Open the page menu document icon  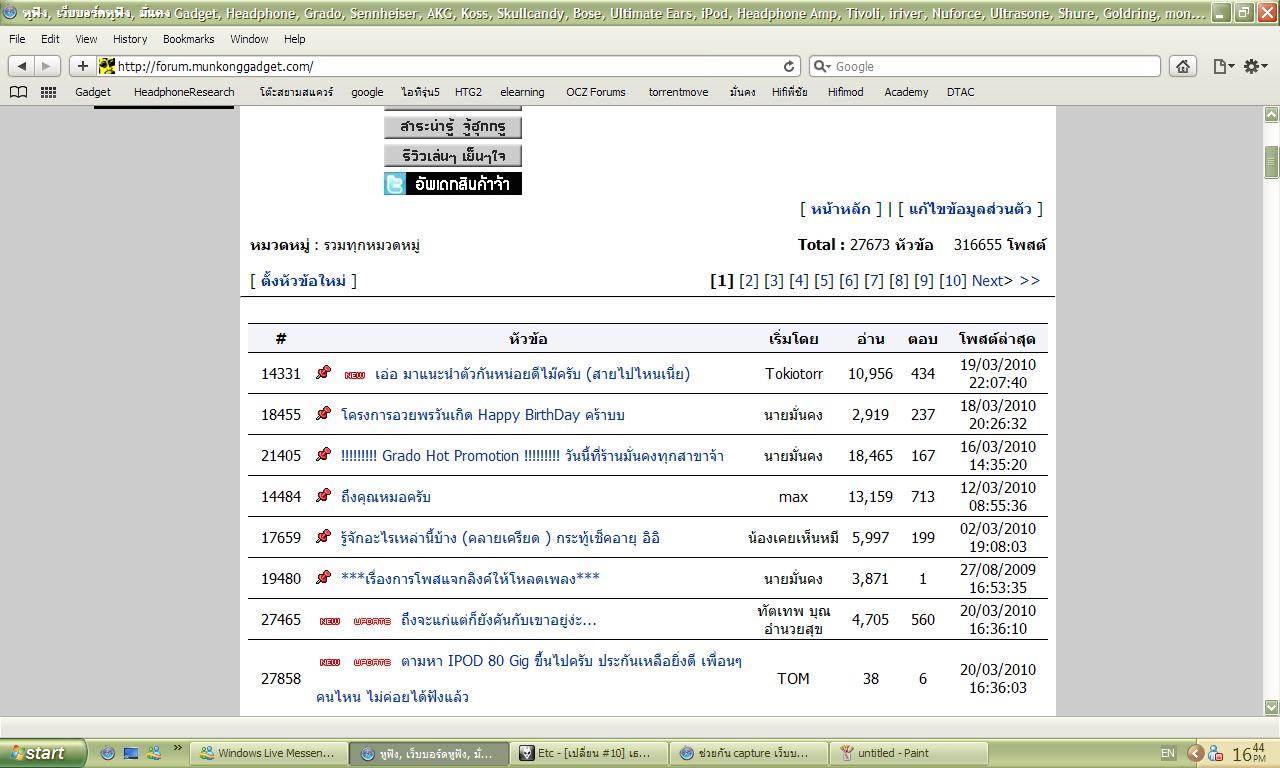1224,66
